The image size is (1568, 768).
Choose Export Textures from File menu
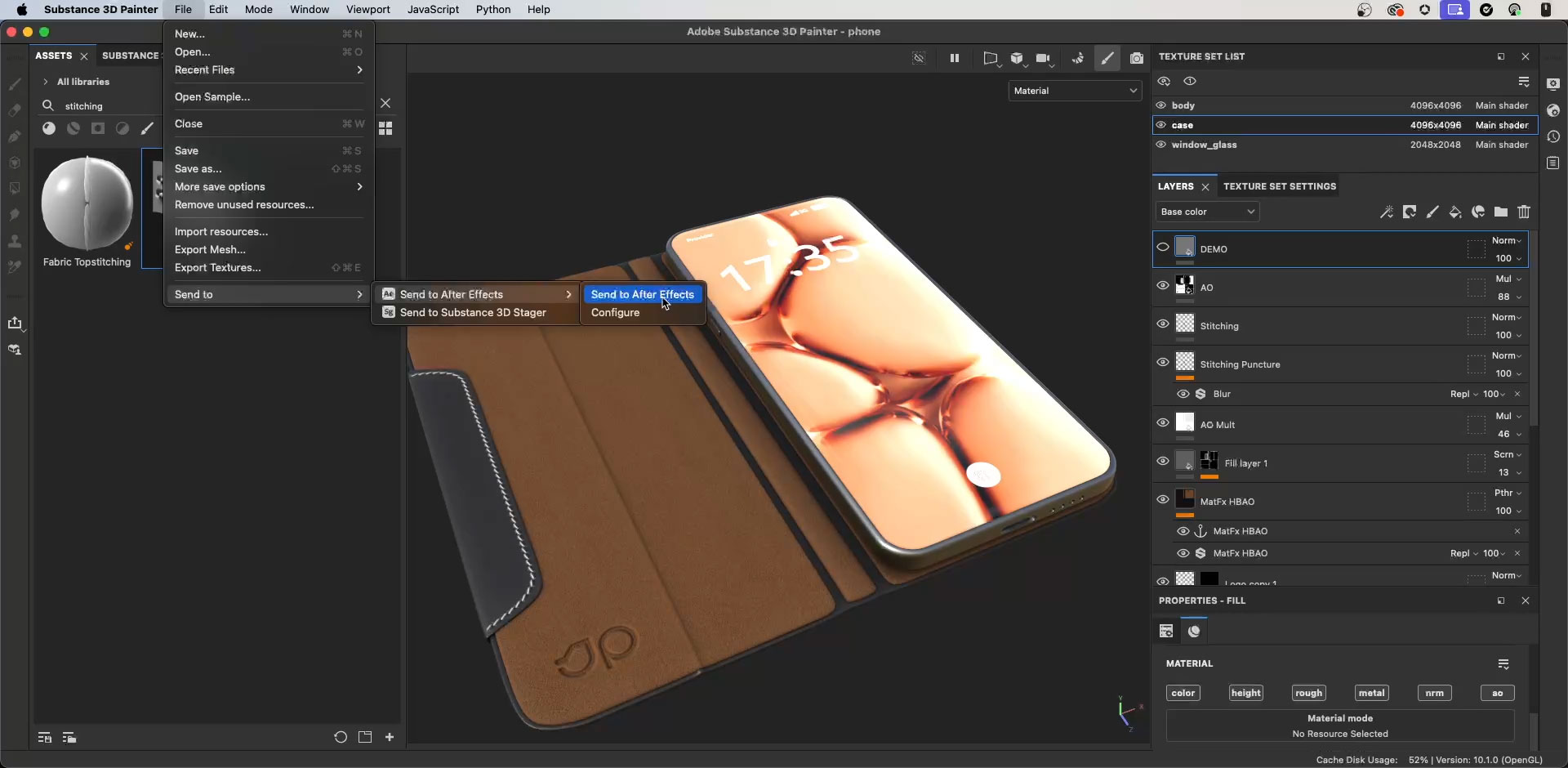[268, 268]
